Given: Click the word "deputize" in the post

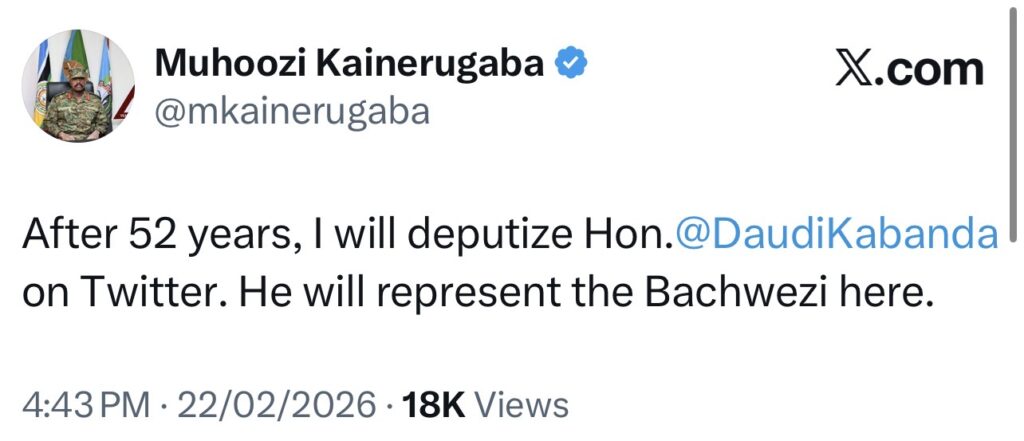Looking at the screenshot, I should click(x=495, y=235).
